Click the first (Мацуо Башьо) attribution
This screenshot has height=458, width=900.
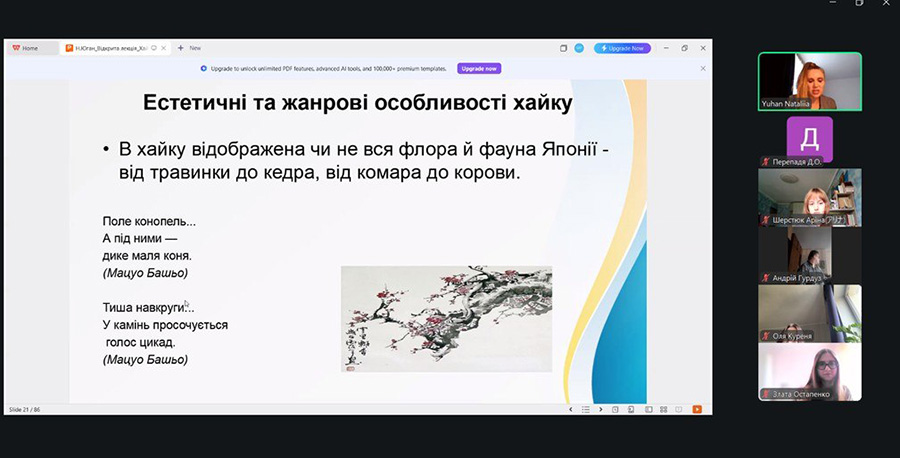pos(145,273)
